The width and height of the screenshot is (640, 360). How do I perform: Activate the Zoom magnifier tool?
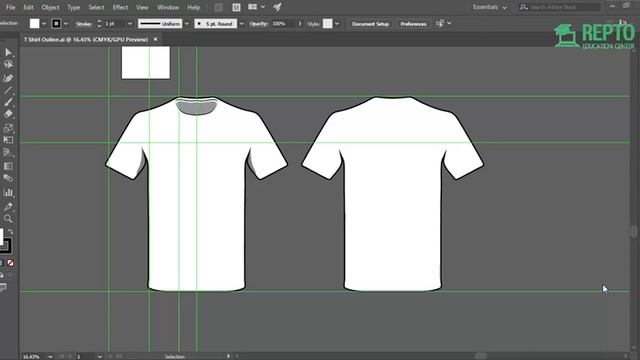click(x=8, y=219)
